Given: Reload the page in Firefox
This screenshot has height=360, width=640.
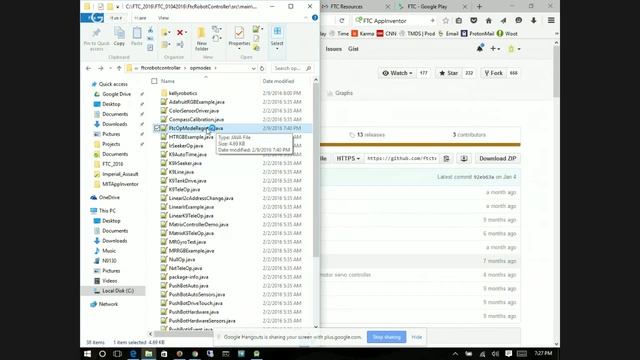Looking at the screenshot, I should tap(342, 20).
